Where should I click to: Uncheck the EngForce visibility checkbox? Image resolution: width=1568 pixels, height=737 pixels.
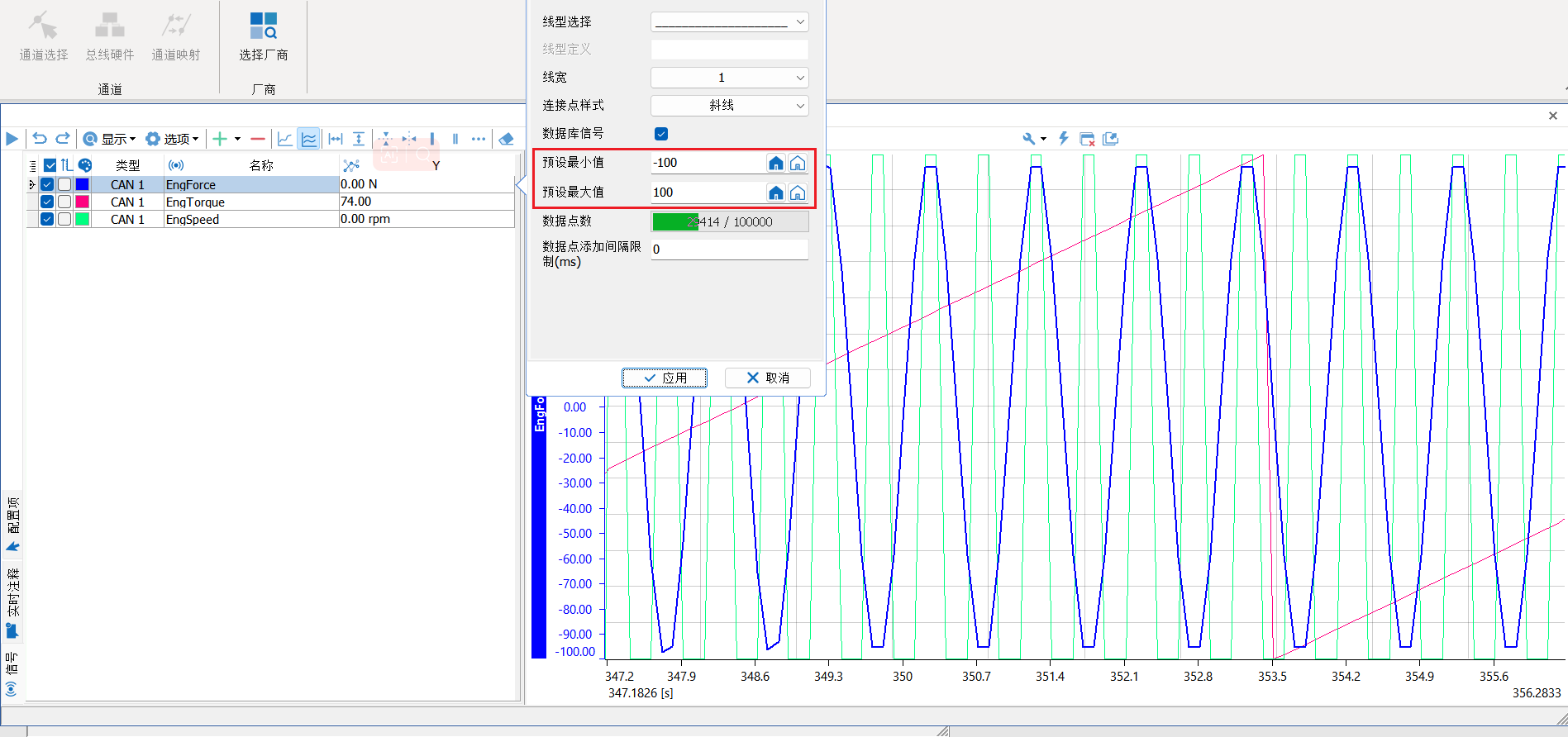pos(47,184)
